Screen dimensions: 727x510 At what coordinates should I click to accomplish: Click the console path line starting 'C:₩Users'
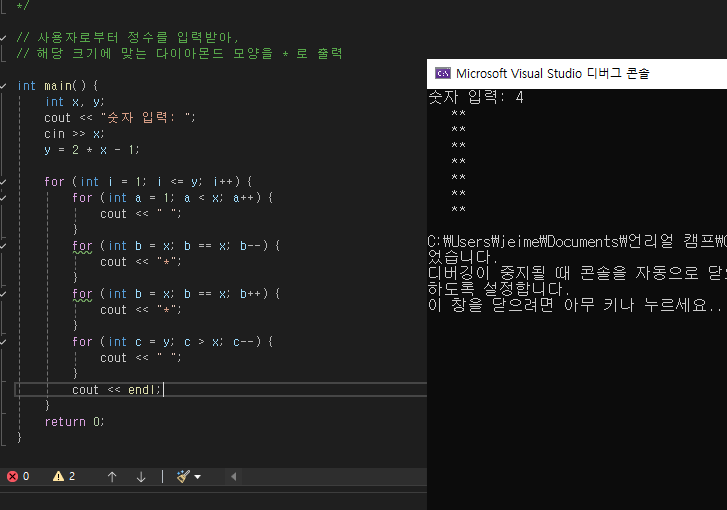pos(577,242)
